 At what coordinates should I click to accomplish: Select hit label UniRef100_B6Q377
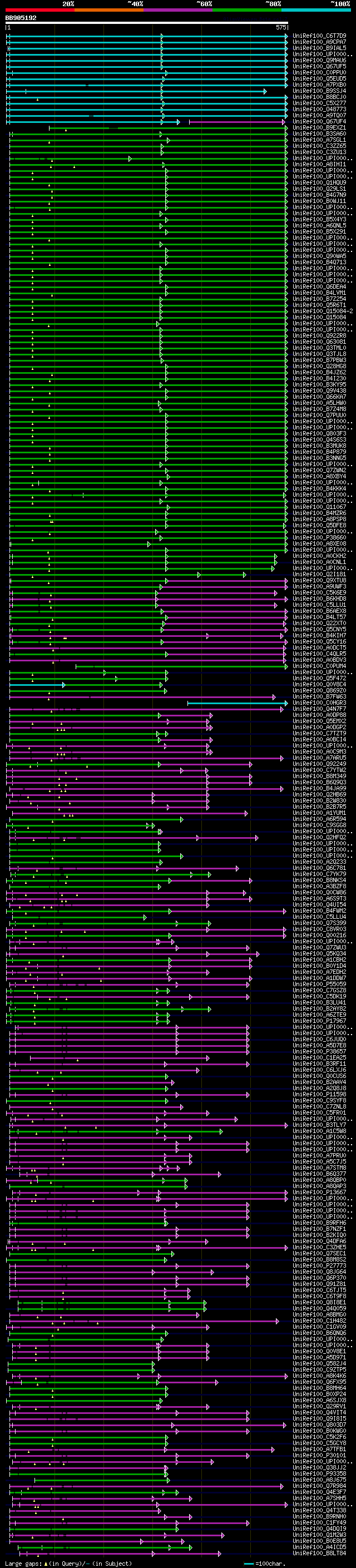319,1174
